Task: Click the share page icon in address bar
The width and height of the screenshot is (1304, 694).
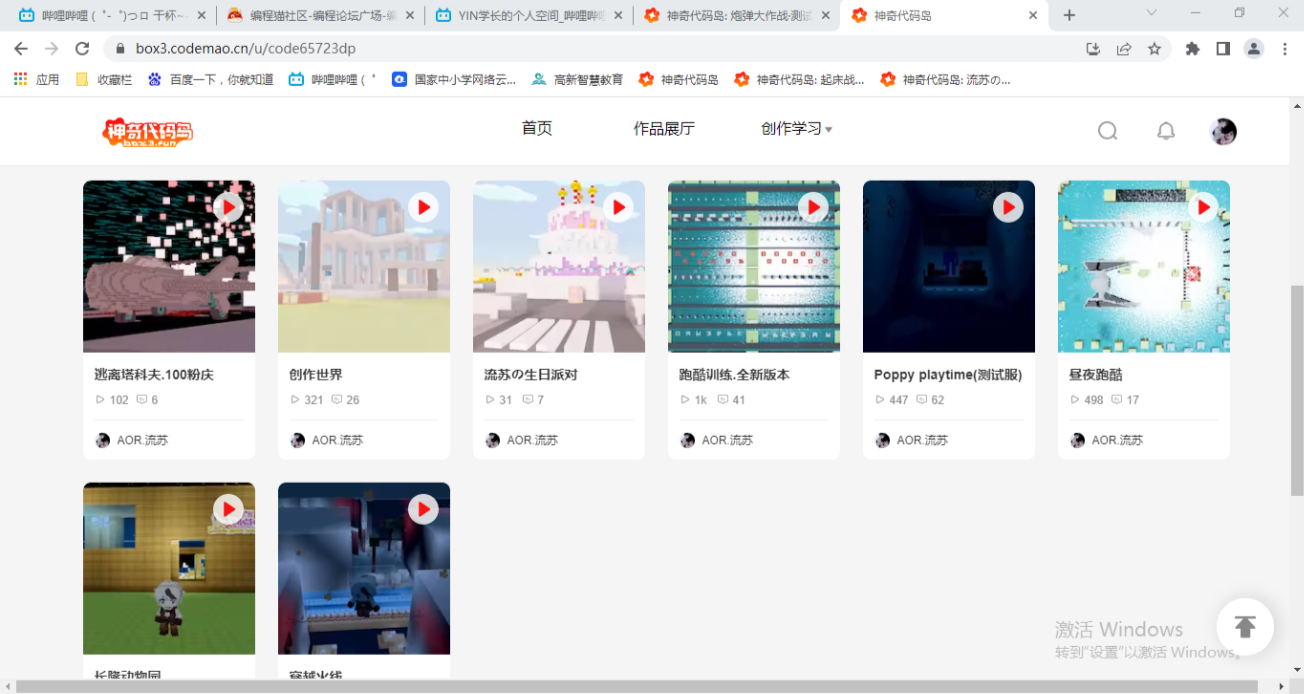Action: point(1124,48)
